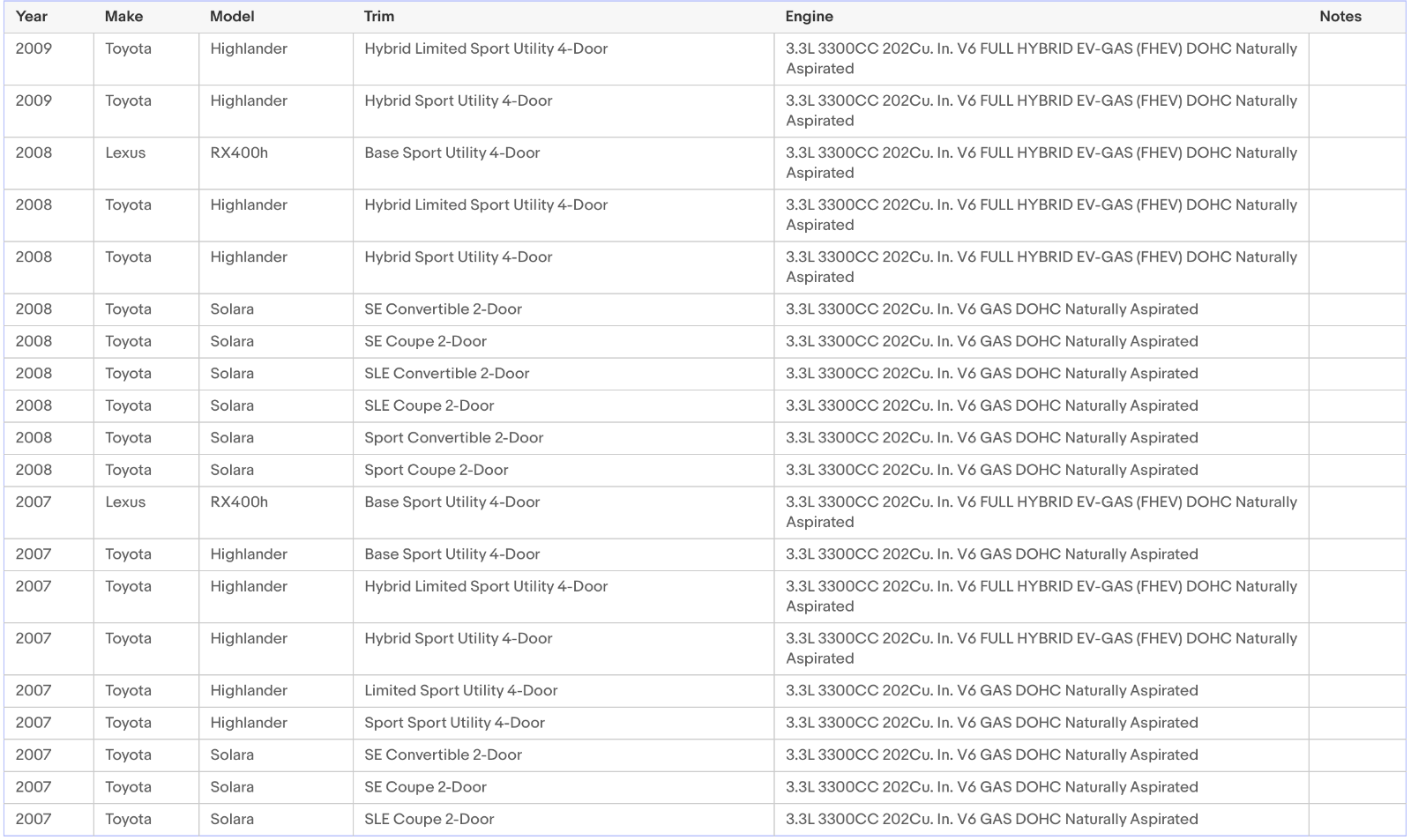This screenshot has height=840, width=1411.
Task: Click engine cell in 2008 Sport Coupe row
Action: pyautogui.click(x=1041, y=470)
